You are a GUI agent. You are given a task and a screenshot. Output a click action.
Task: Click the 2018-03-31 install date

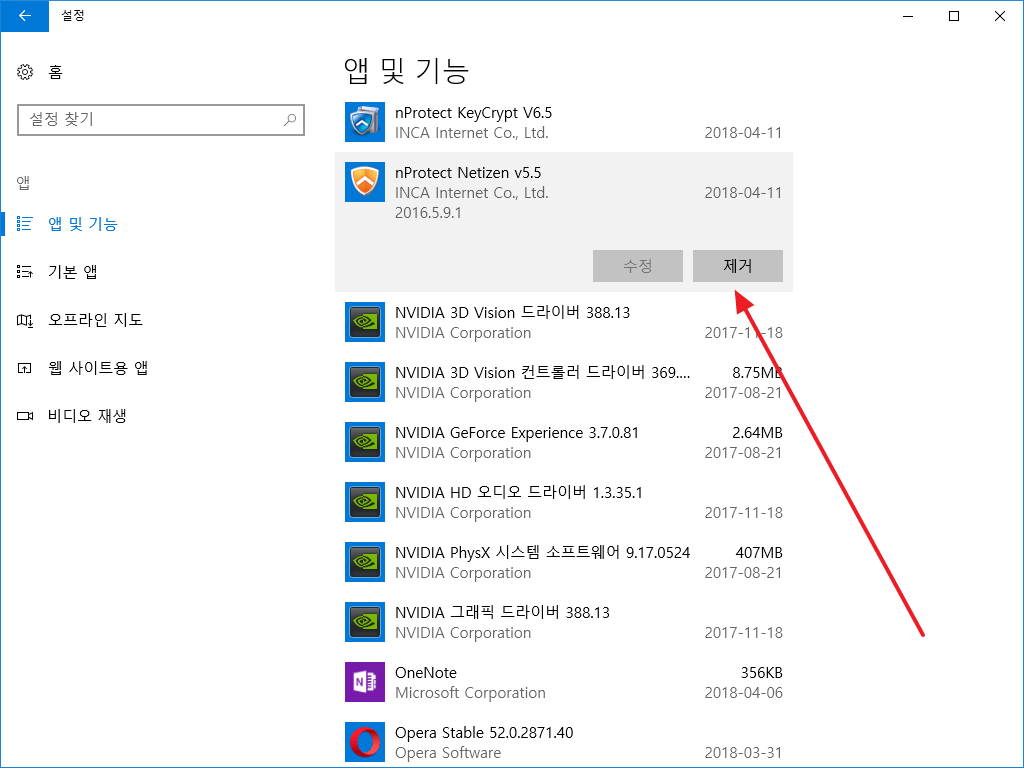coord(743,753)
